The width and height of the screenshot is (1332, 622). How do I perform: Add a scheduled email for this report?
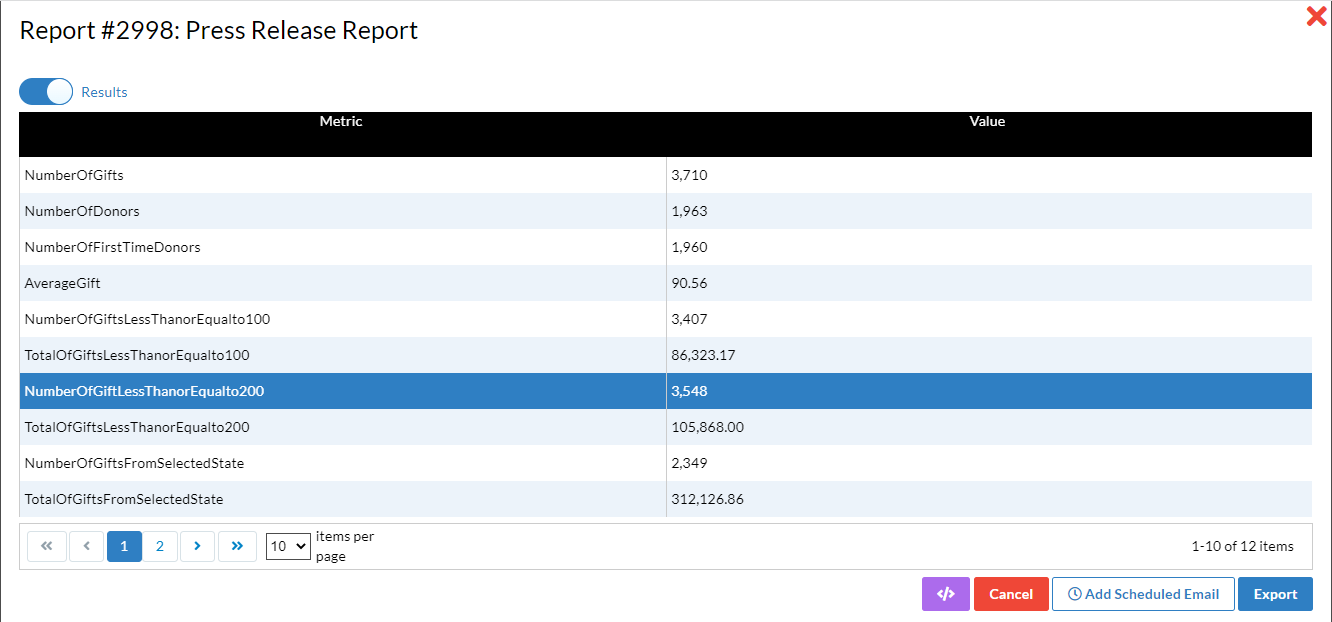pos(1143,594)
